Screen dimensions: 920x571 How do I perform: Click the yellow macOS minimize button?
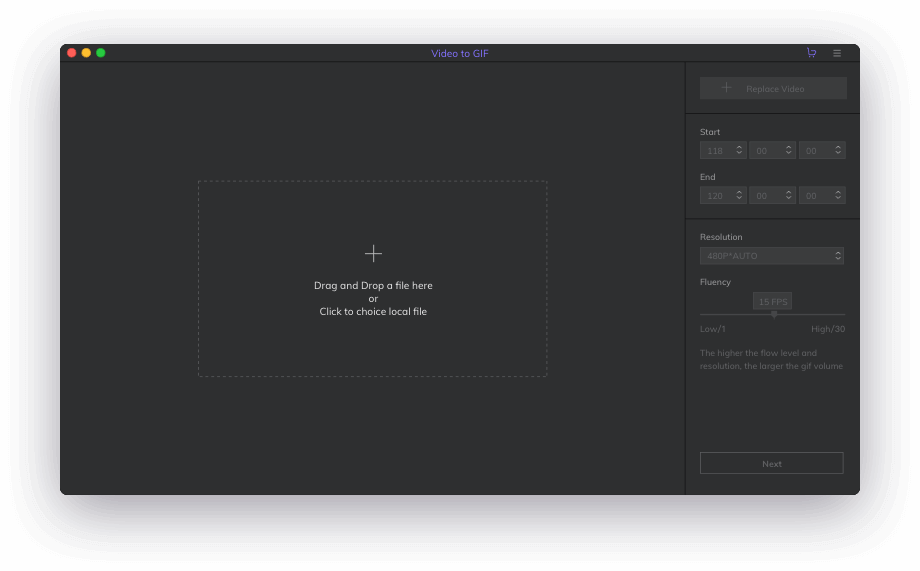pyautogui.click(x=86, y=53)
